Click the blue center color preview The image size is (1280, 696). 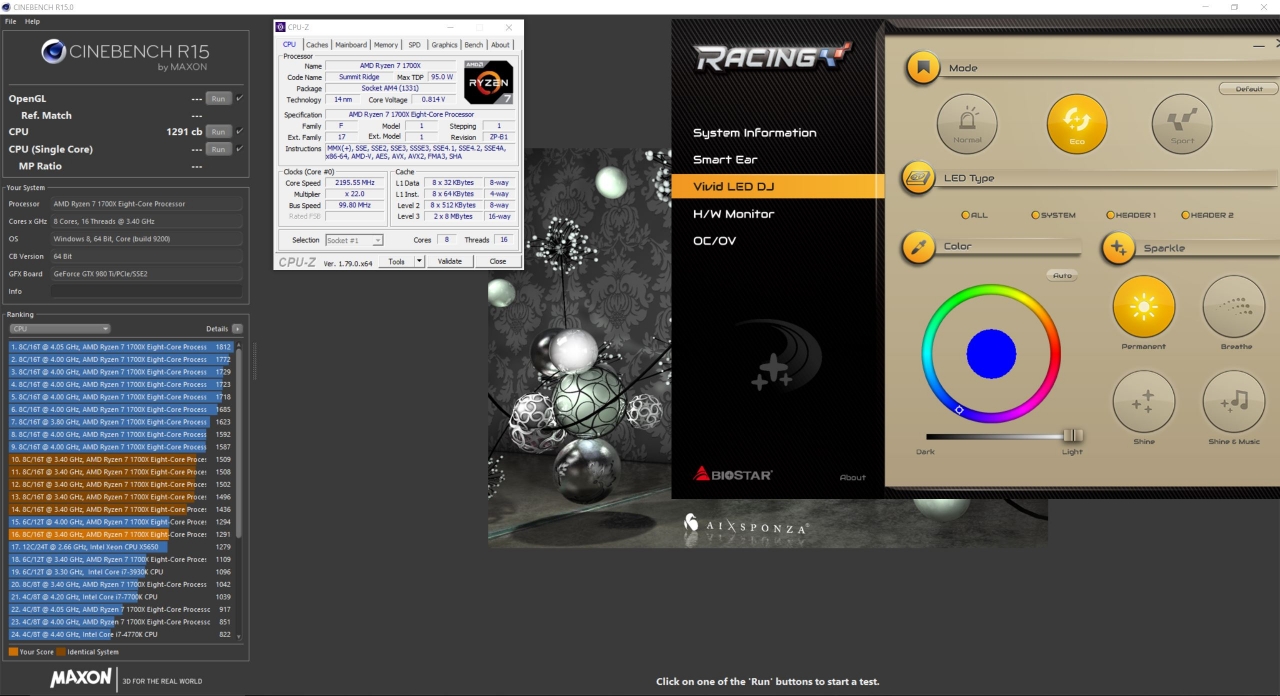[991, 353]
